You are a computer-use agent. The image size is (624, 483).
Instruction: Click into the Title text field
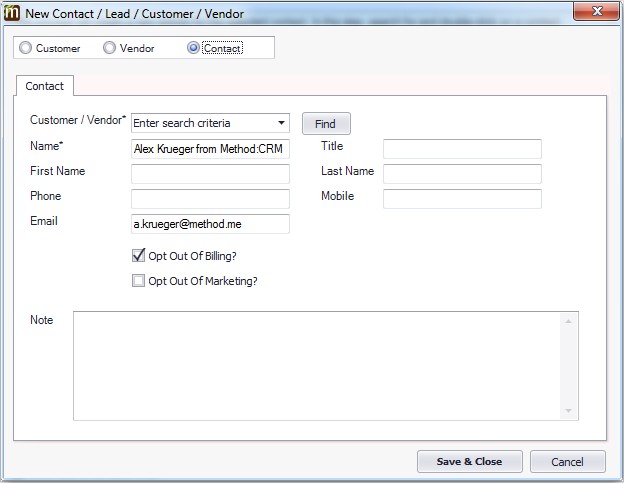pos(462,149)
